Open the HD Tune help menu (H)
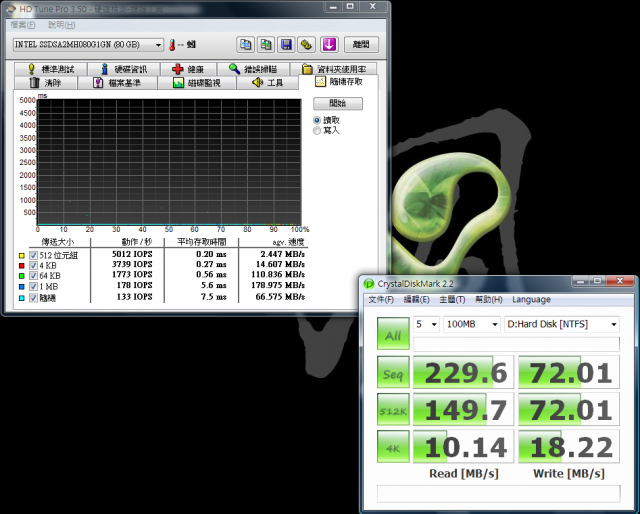 [62, 25]
